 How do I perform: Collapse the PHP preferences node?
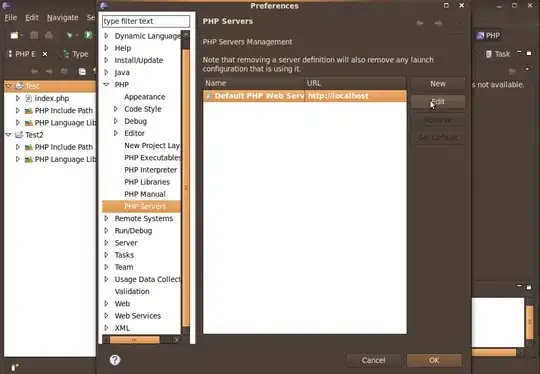coord(106,84)
